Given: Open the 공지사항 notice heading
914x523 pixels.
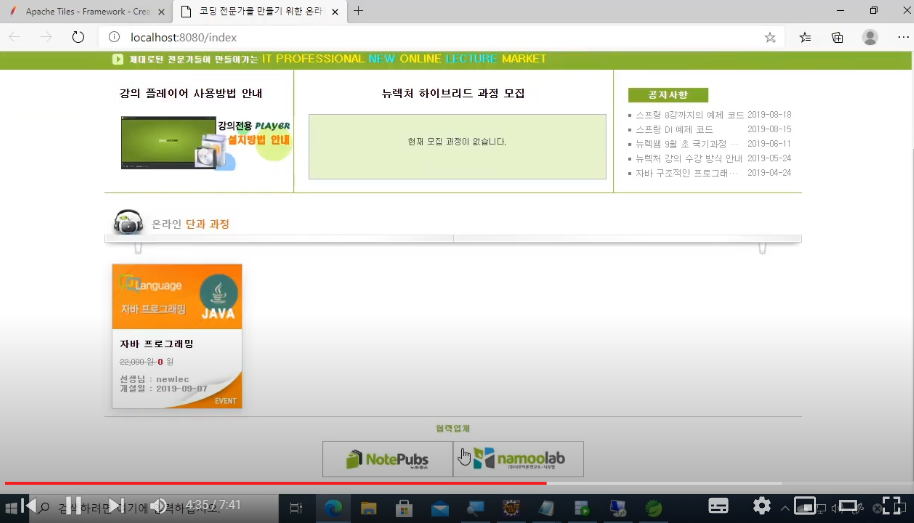Looking at the screenshot, I should (668, 95).
